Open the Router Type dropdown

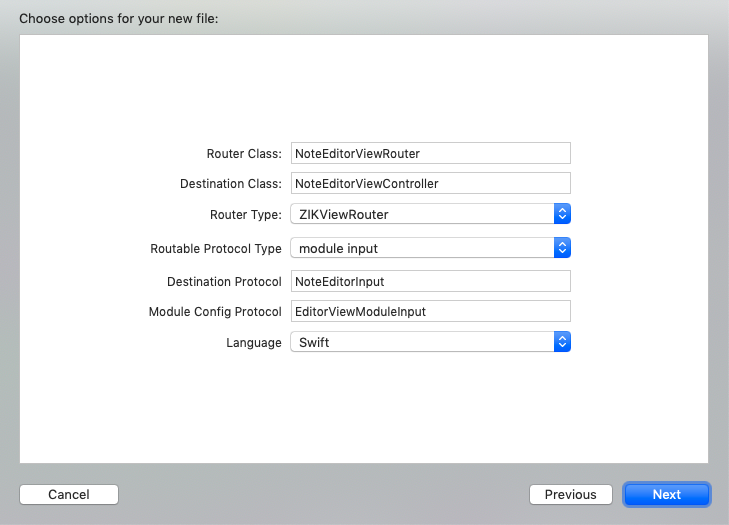(431, 214)
